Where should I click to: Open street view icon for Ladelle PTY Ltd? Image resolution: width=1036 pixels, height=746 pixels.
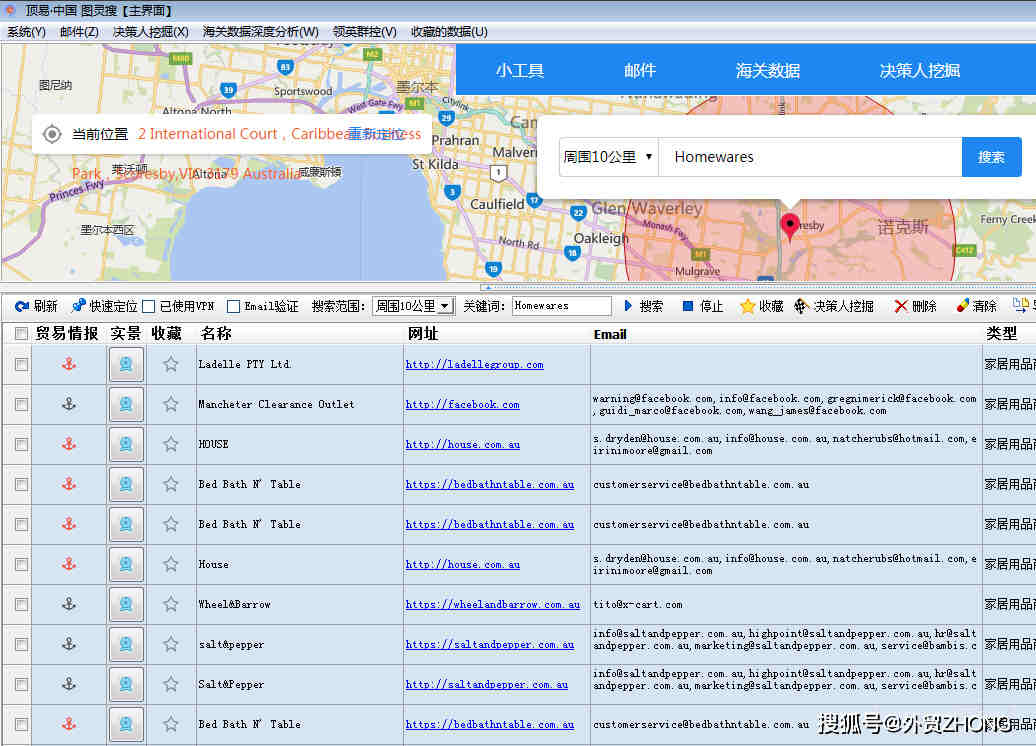(x=126, y=364)
